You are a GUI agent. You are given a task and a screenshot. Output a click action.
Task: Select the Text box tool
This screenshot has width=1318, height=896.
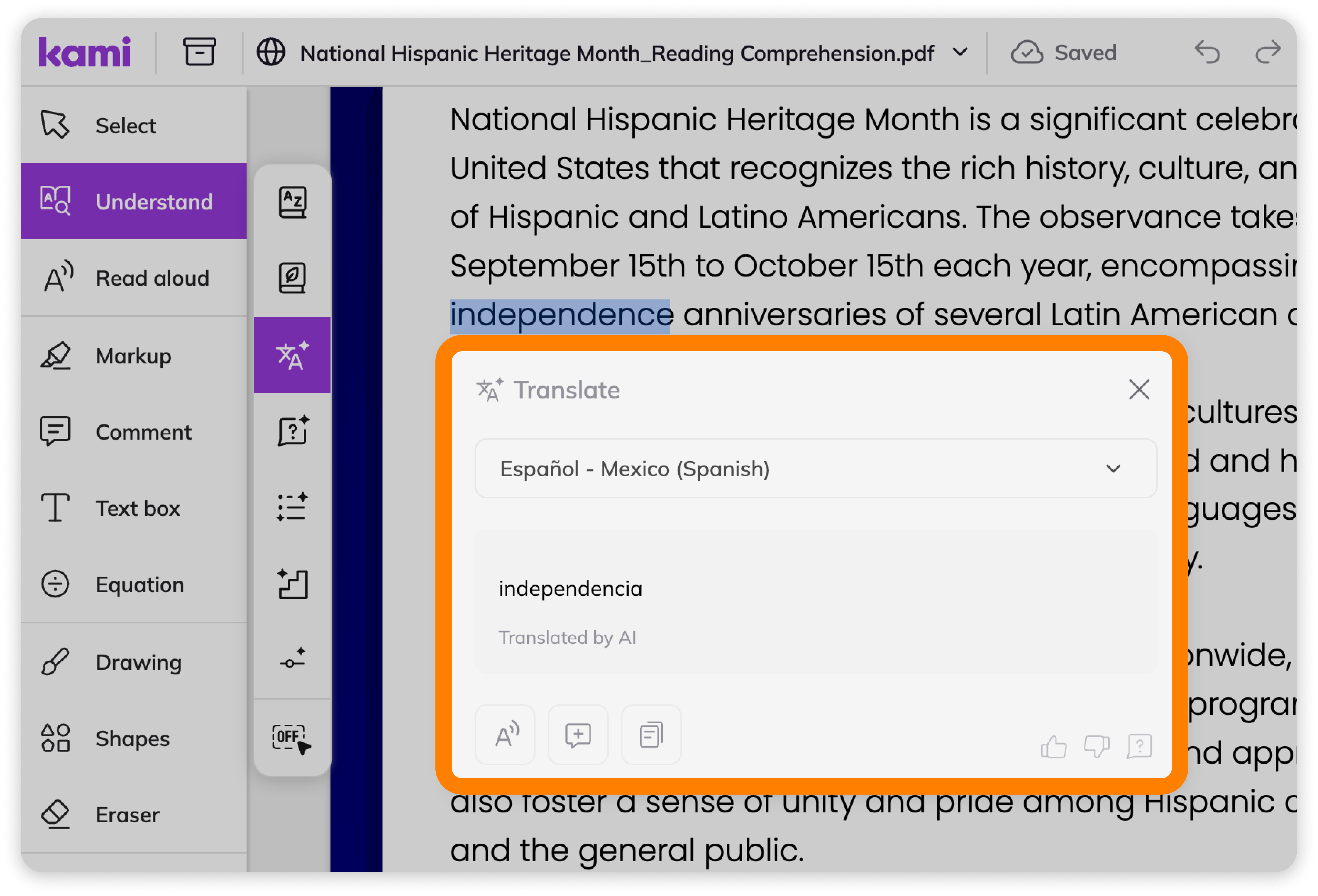pyautogui.click(x=134, y=508)
